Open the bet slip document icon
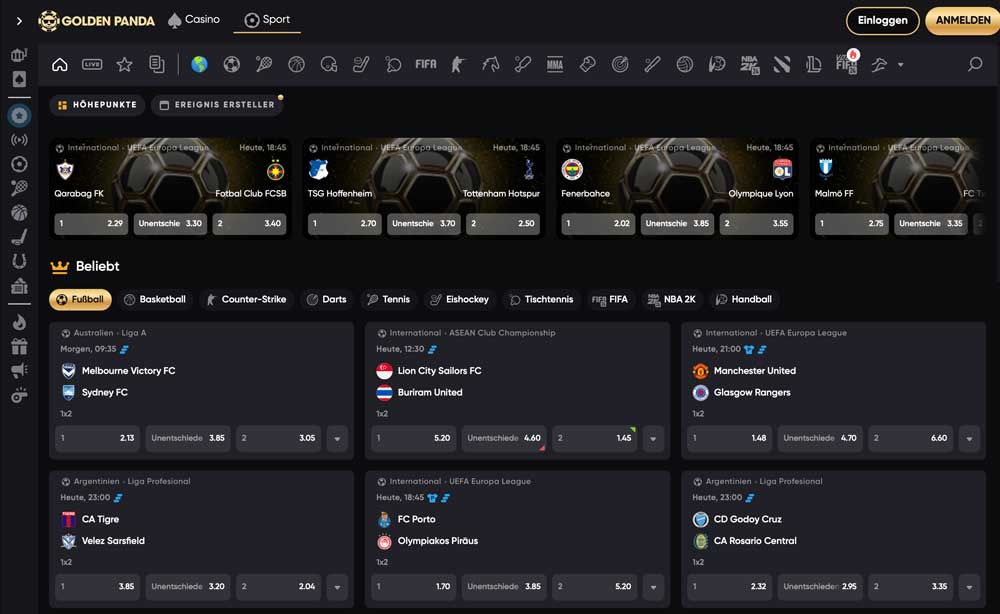 [157, 64]
